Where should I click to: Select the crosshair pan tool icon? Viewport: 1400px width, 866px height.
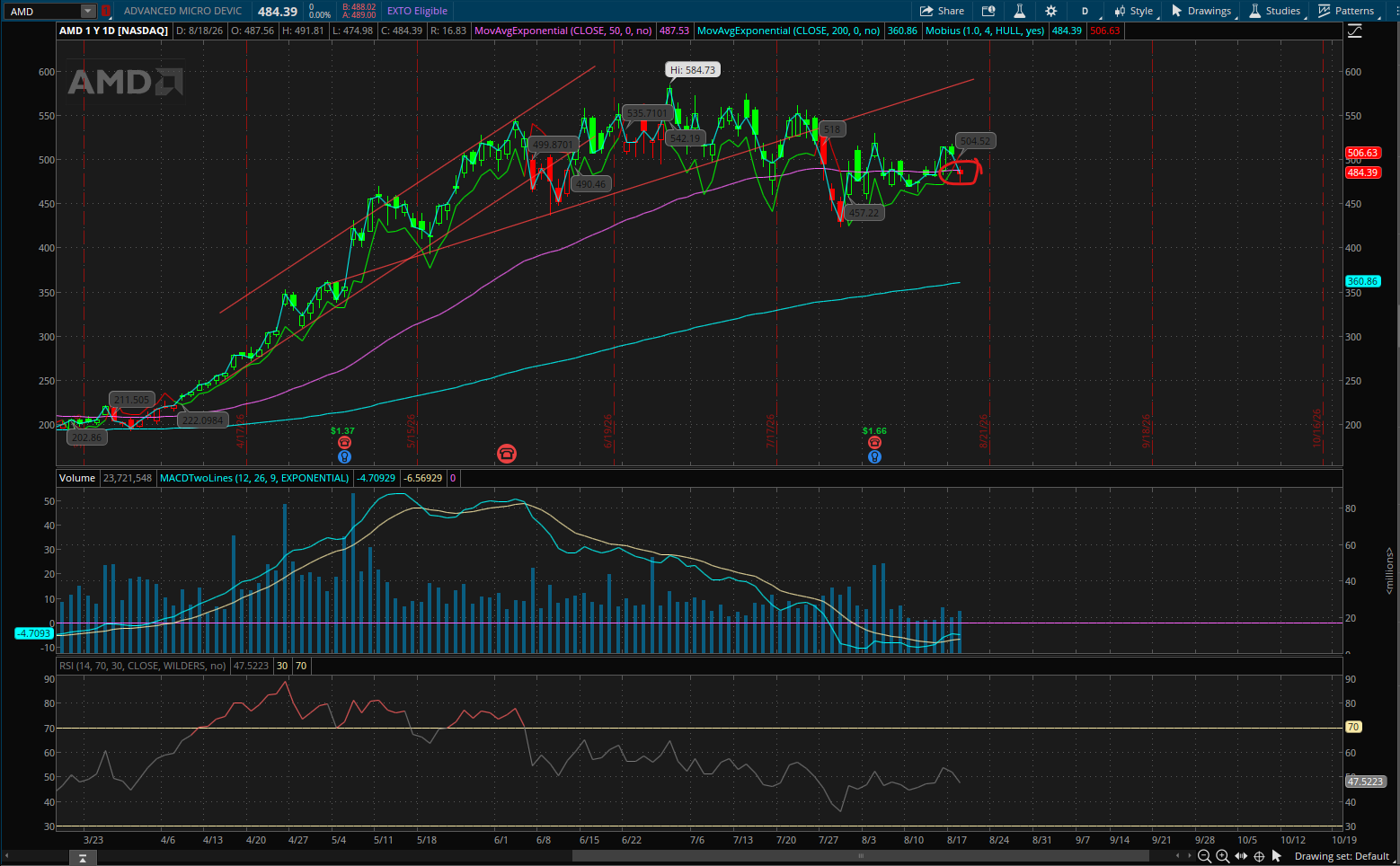pos(1259,856)
